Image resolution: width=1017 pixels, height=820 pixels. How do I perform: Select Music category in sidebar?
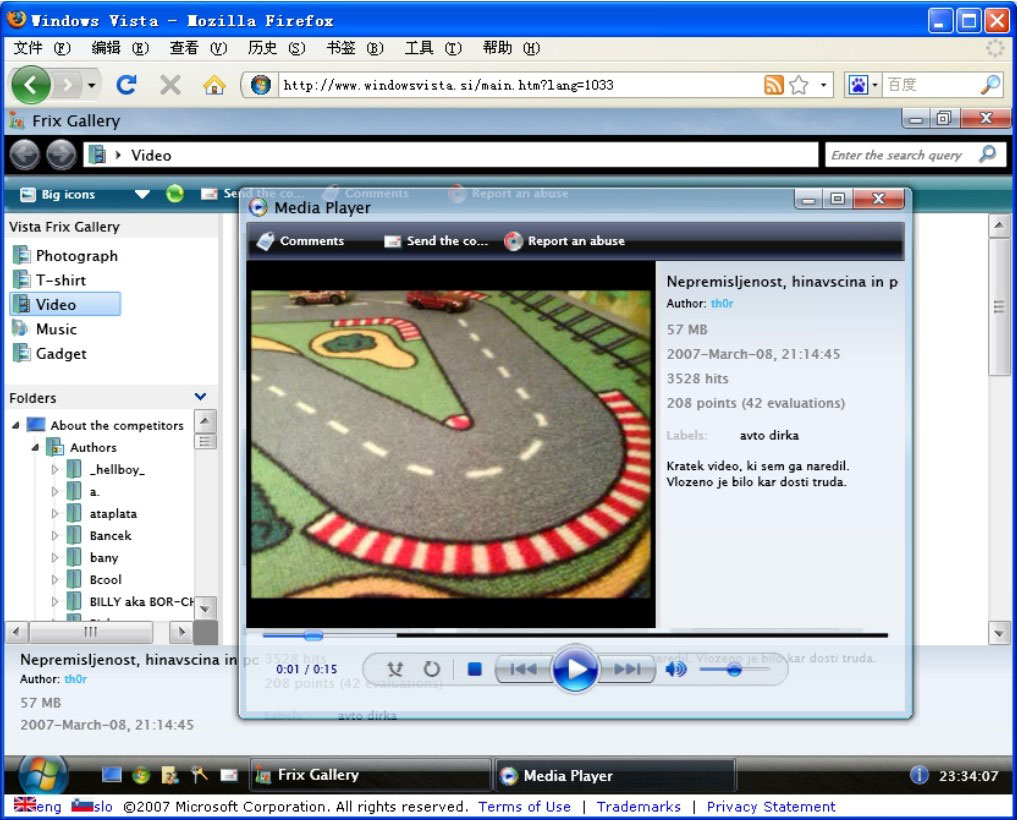click(x=45, y=329)
